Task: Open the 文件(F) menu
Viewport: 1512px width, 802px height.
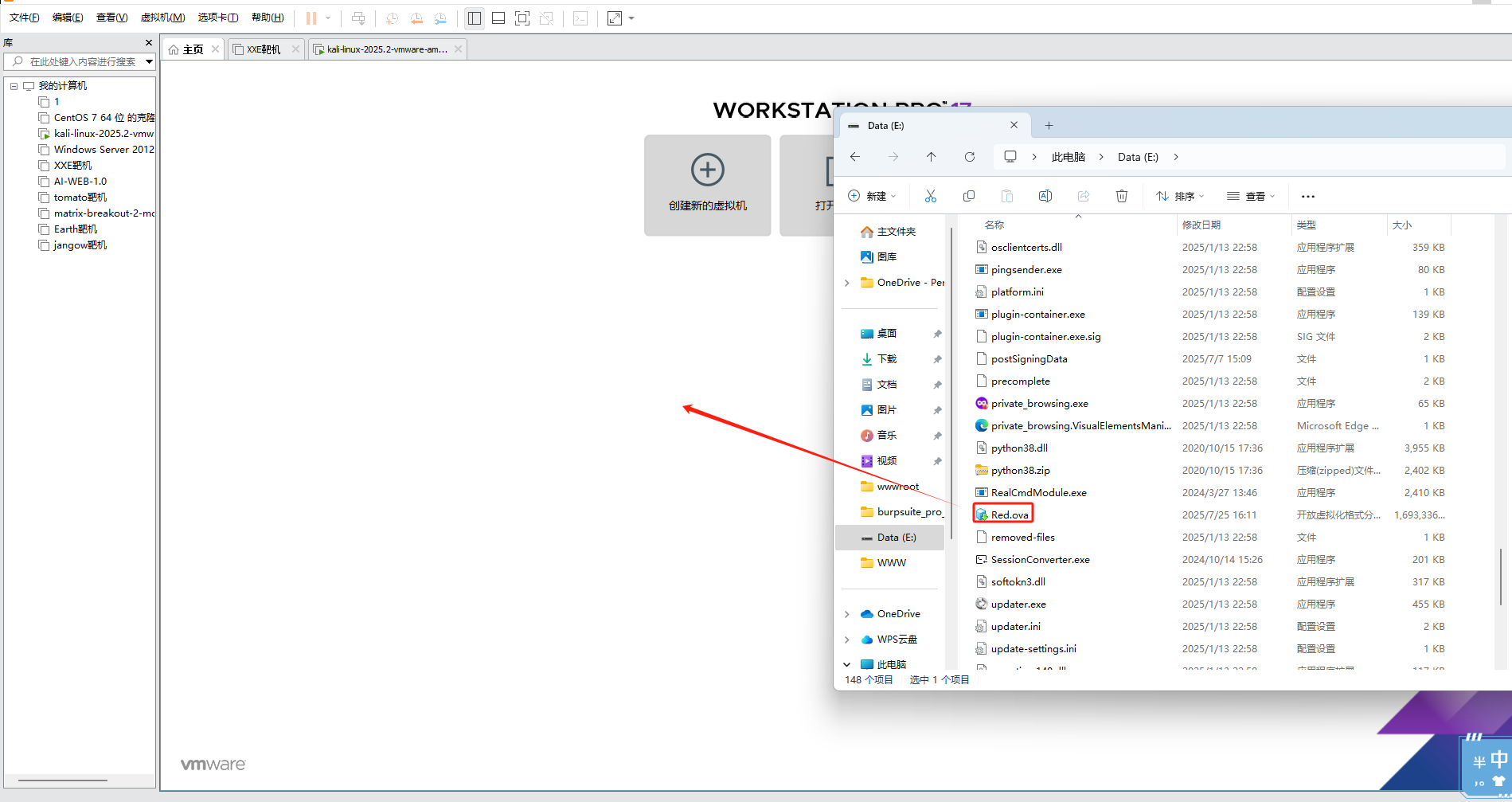Action: (x=24, y=18)
